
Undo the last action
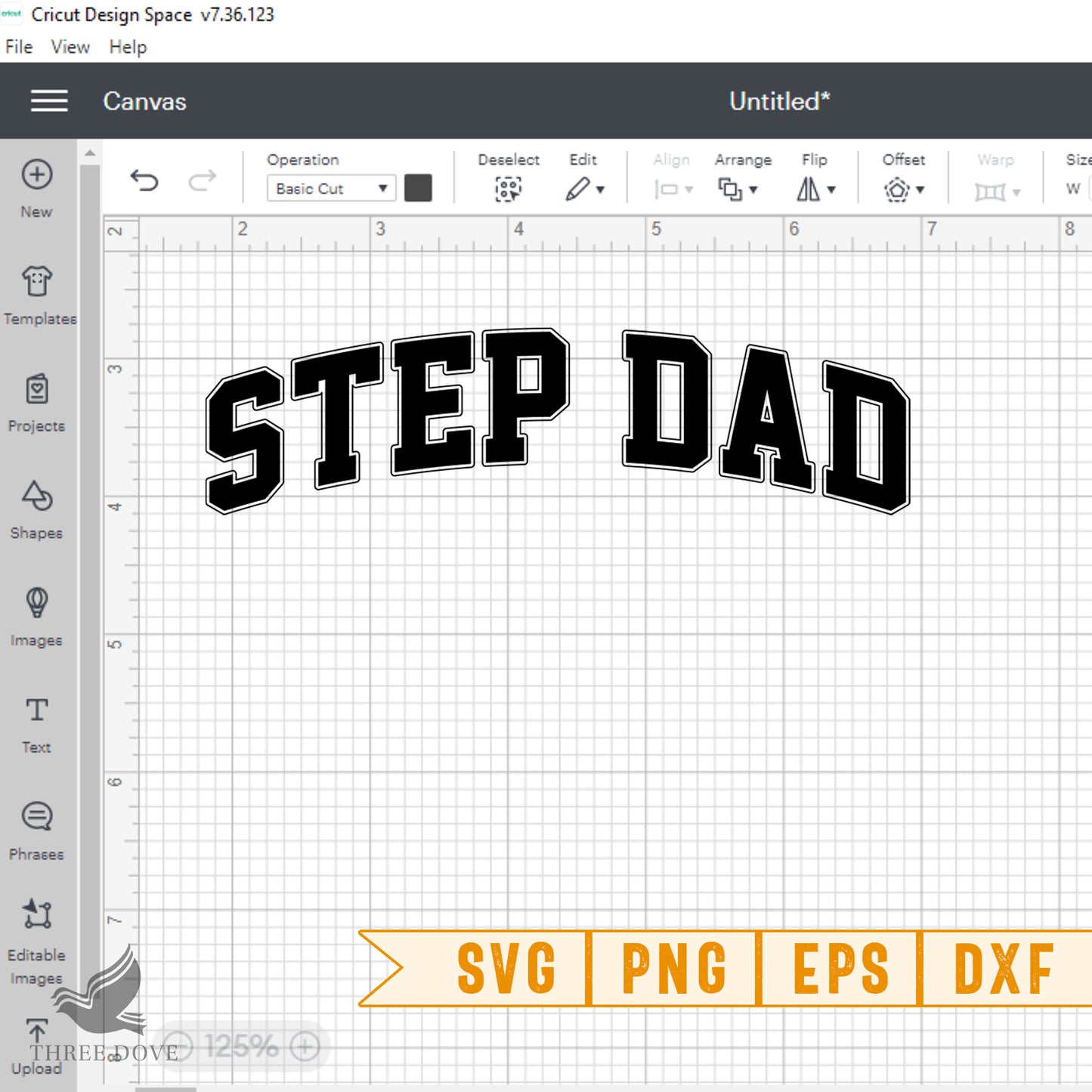click(x=144, y=181)
